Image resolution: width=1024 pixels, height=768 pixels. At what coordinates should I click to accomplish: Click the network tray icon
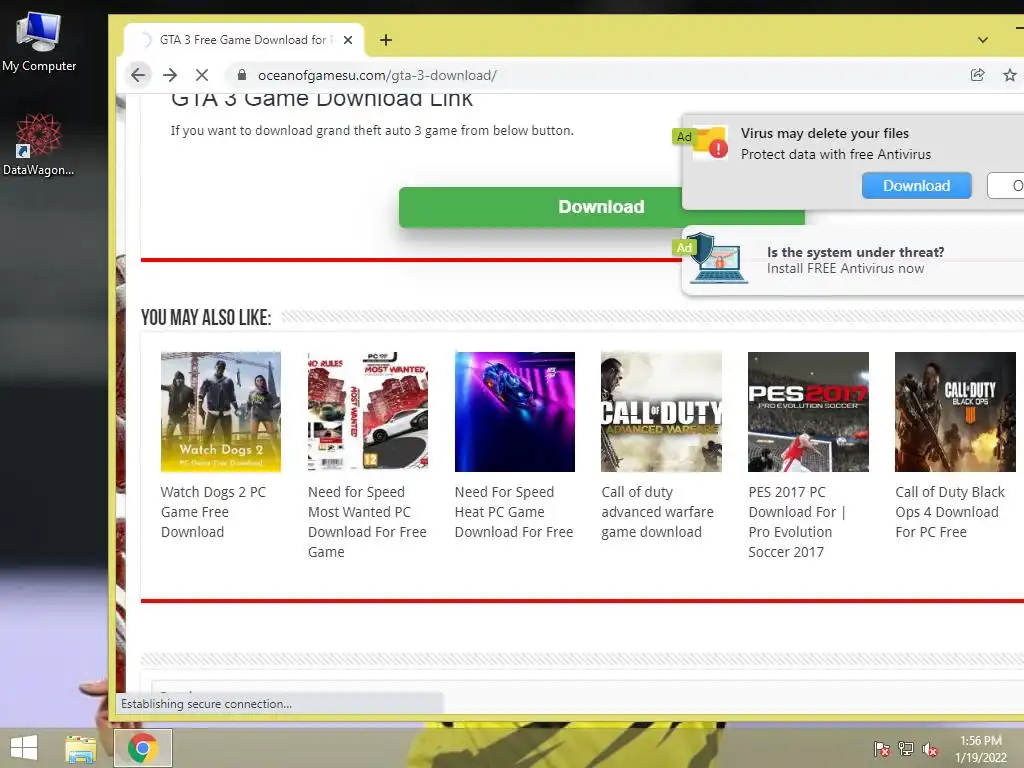point(906,749)
